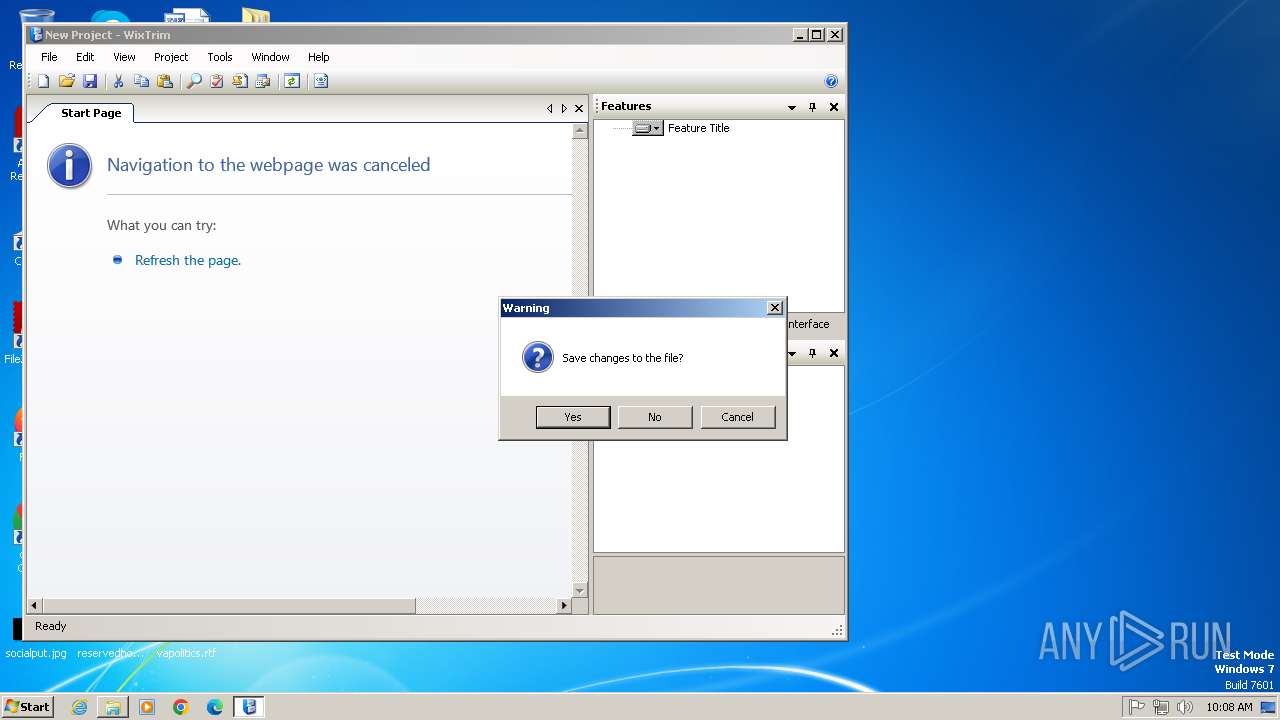
Task: Click the New file toolbar icon
Action: (43, 81)
